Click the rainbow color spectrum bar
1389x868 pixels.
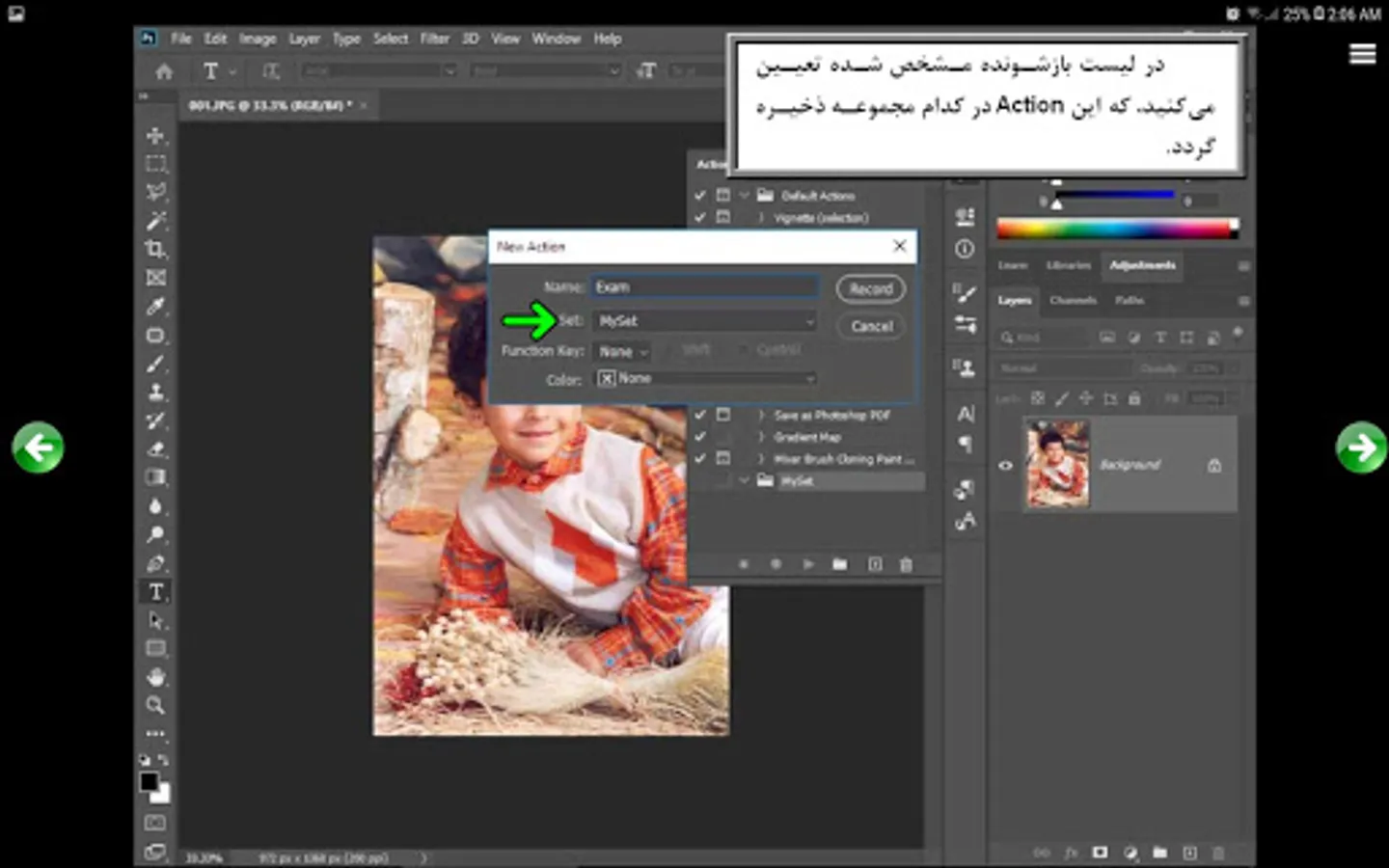point(1115,229)
